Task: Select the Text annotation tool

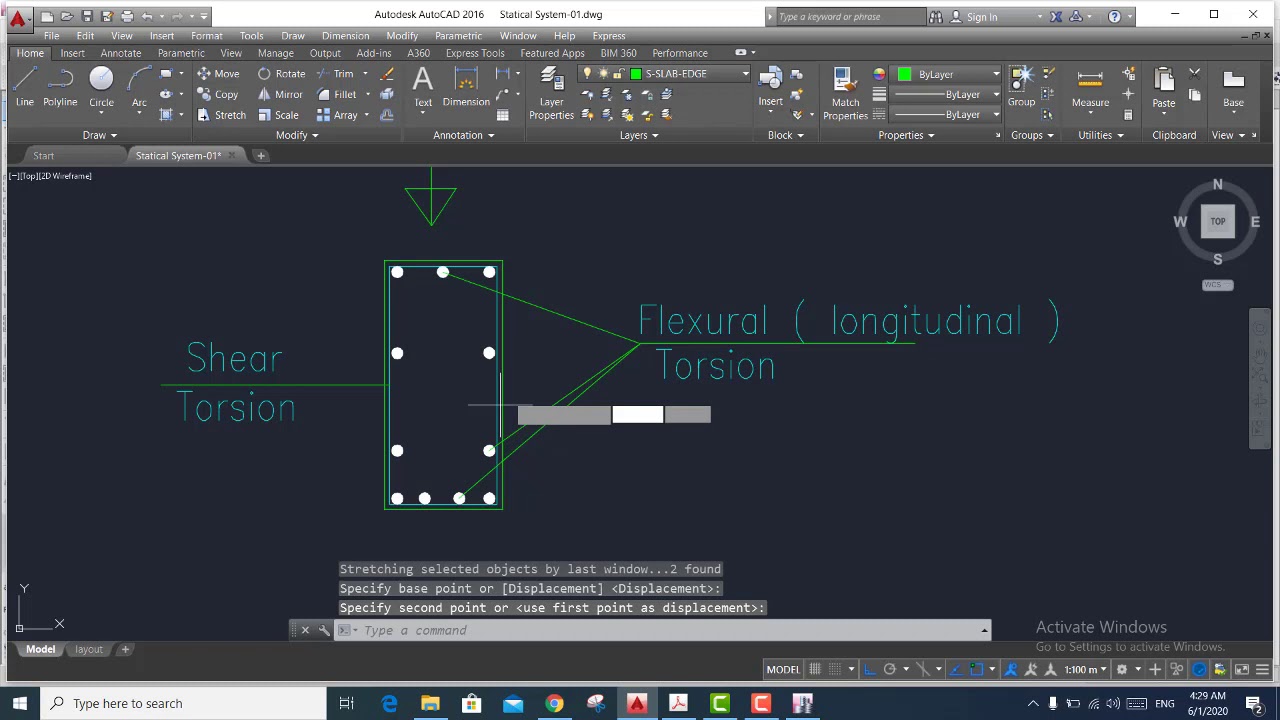Action: (423, 87)
